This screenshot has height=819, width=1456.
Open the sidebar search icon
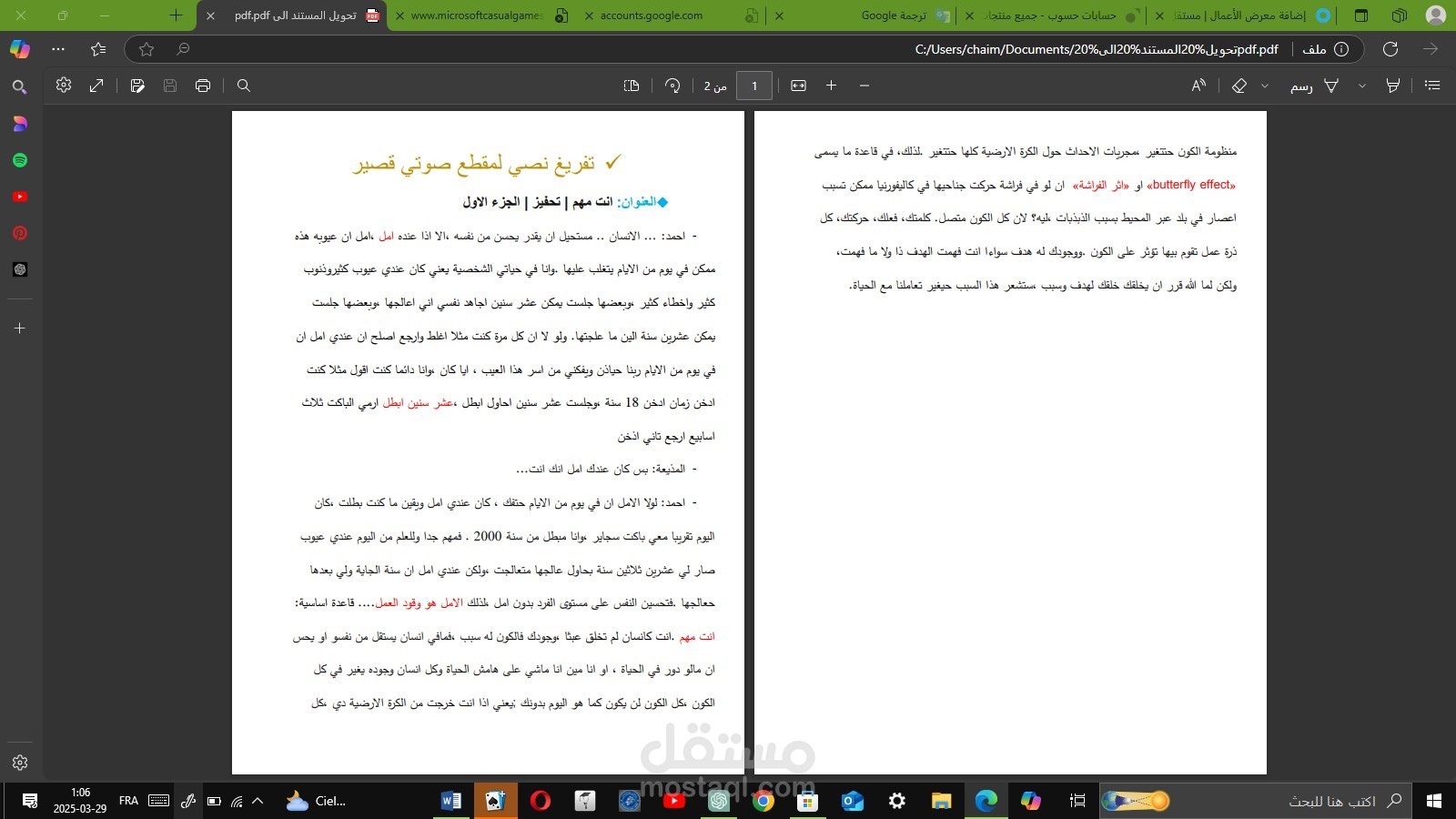tap(19, 87)
